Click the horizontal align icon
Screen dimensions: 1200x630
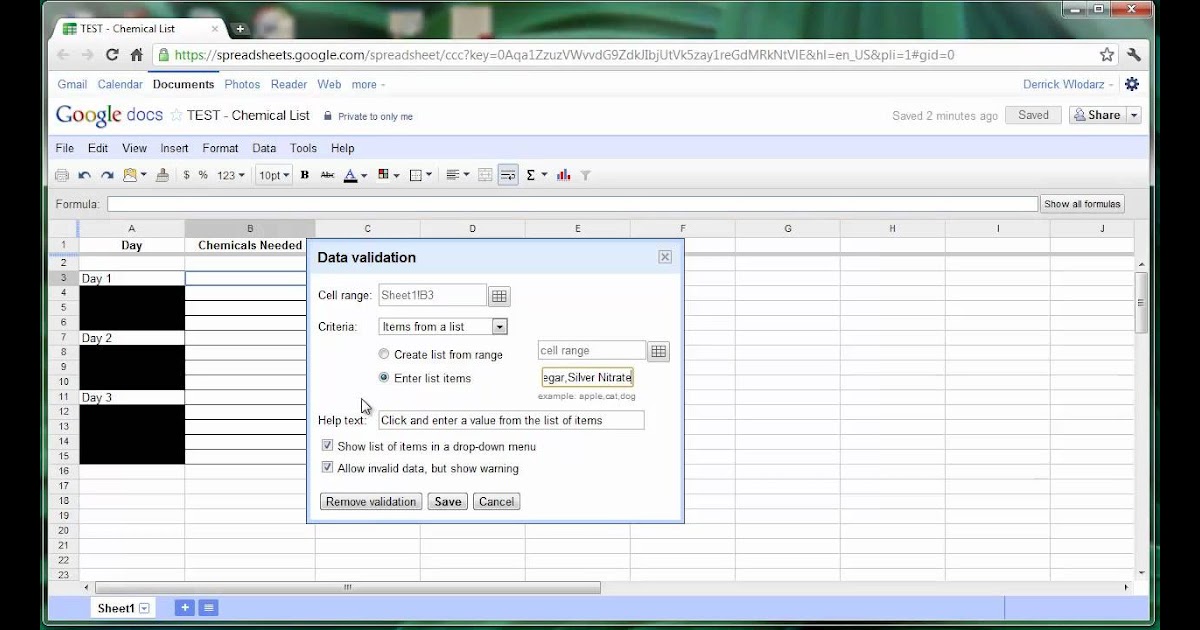pyautogui.click(x=453, y=175)
